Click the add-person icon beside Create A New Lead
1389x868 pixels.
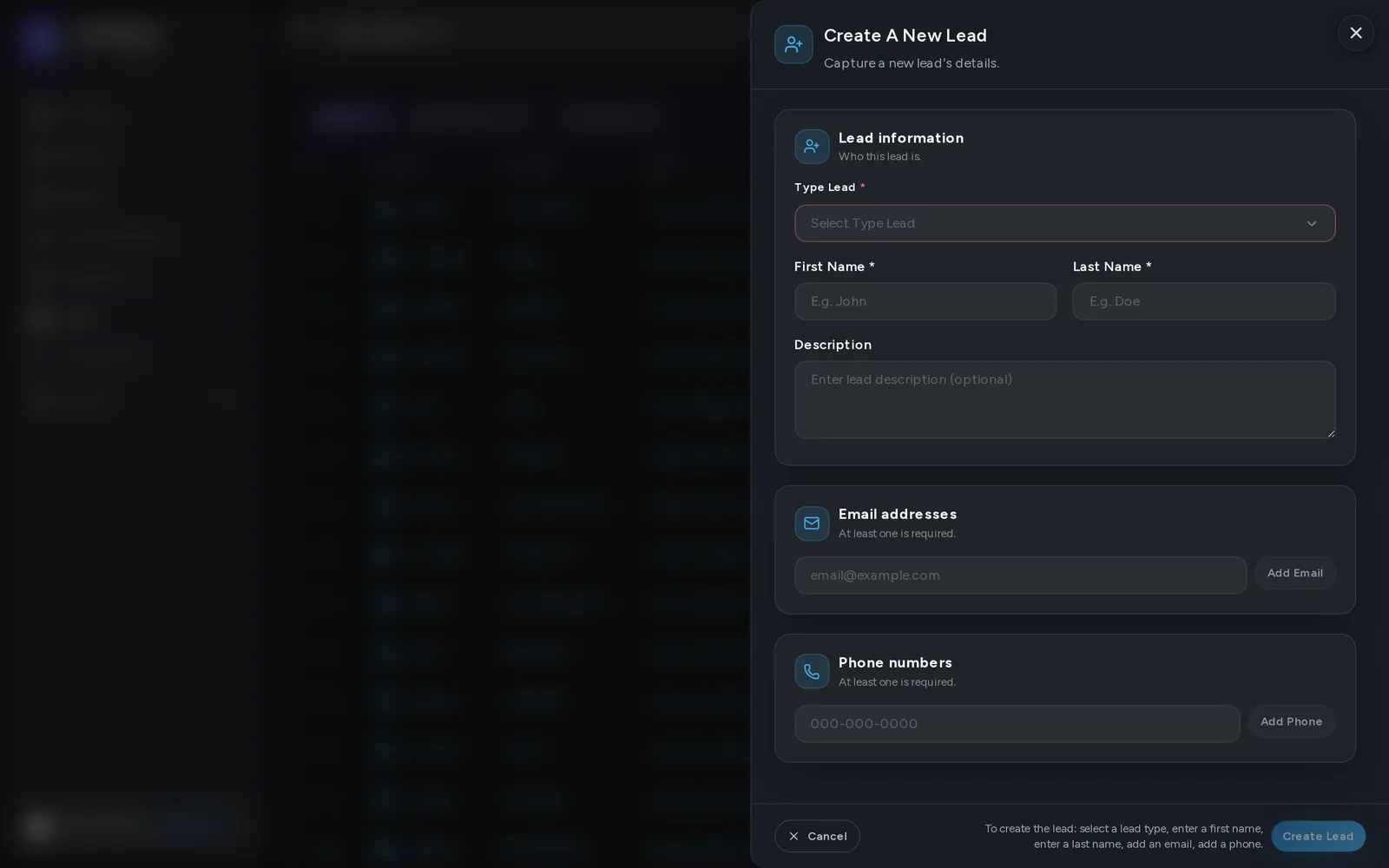[x=793, y=44]
